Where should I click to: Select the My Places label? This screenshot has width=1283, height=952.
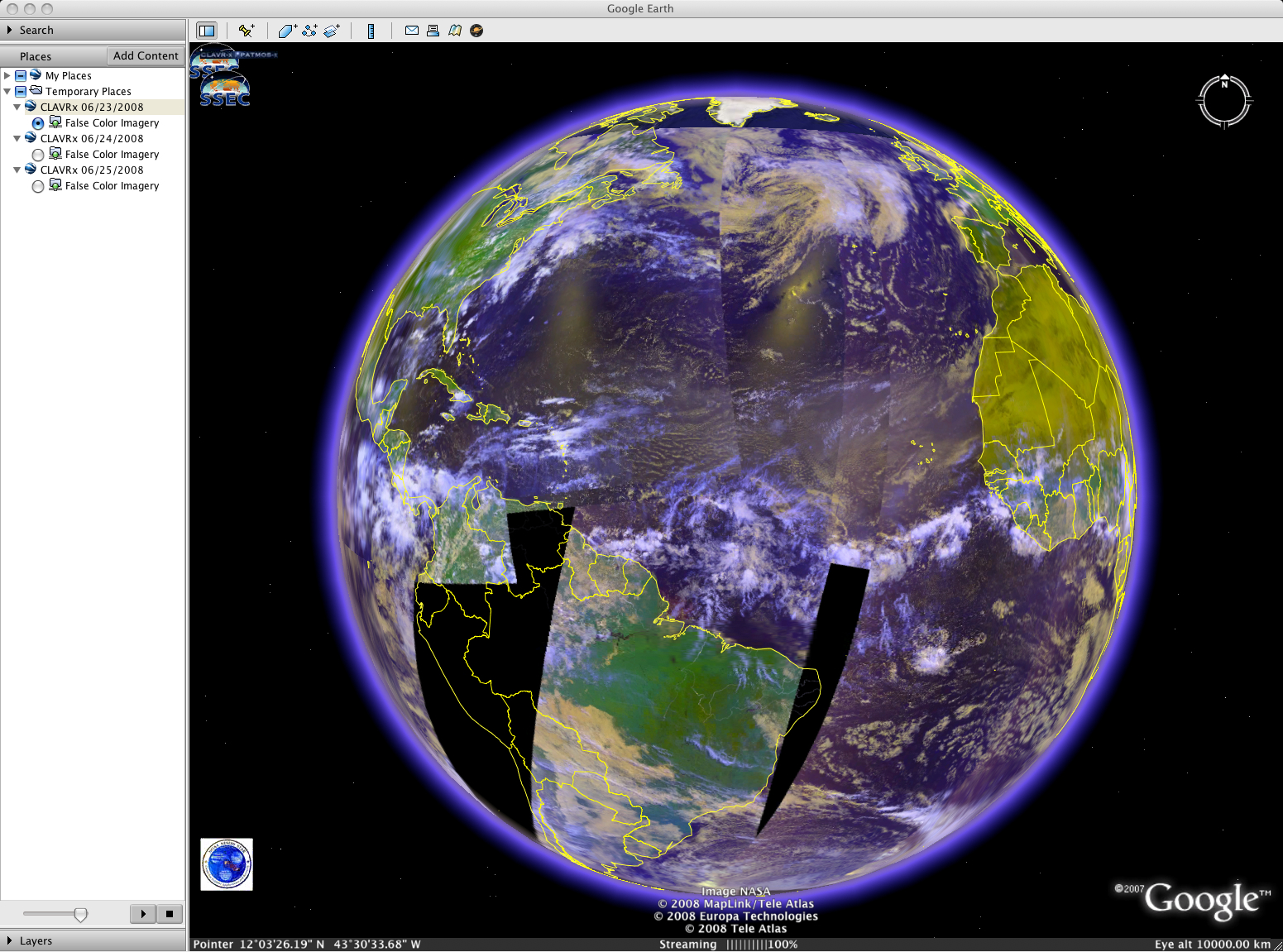click(69, 75)
